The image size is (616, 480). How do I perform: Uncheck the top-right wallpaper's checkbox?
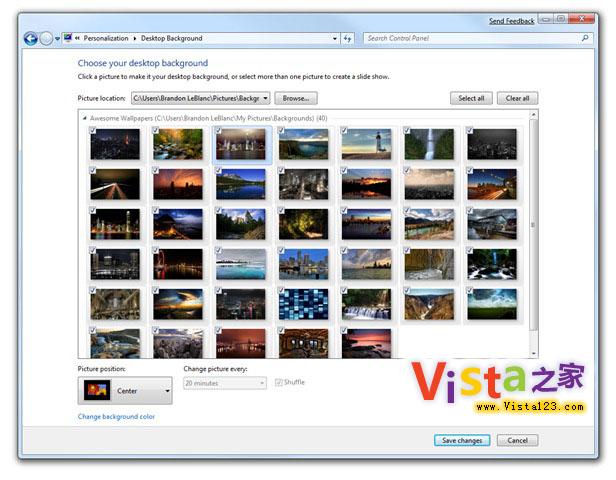tap(471, 130)
